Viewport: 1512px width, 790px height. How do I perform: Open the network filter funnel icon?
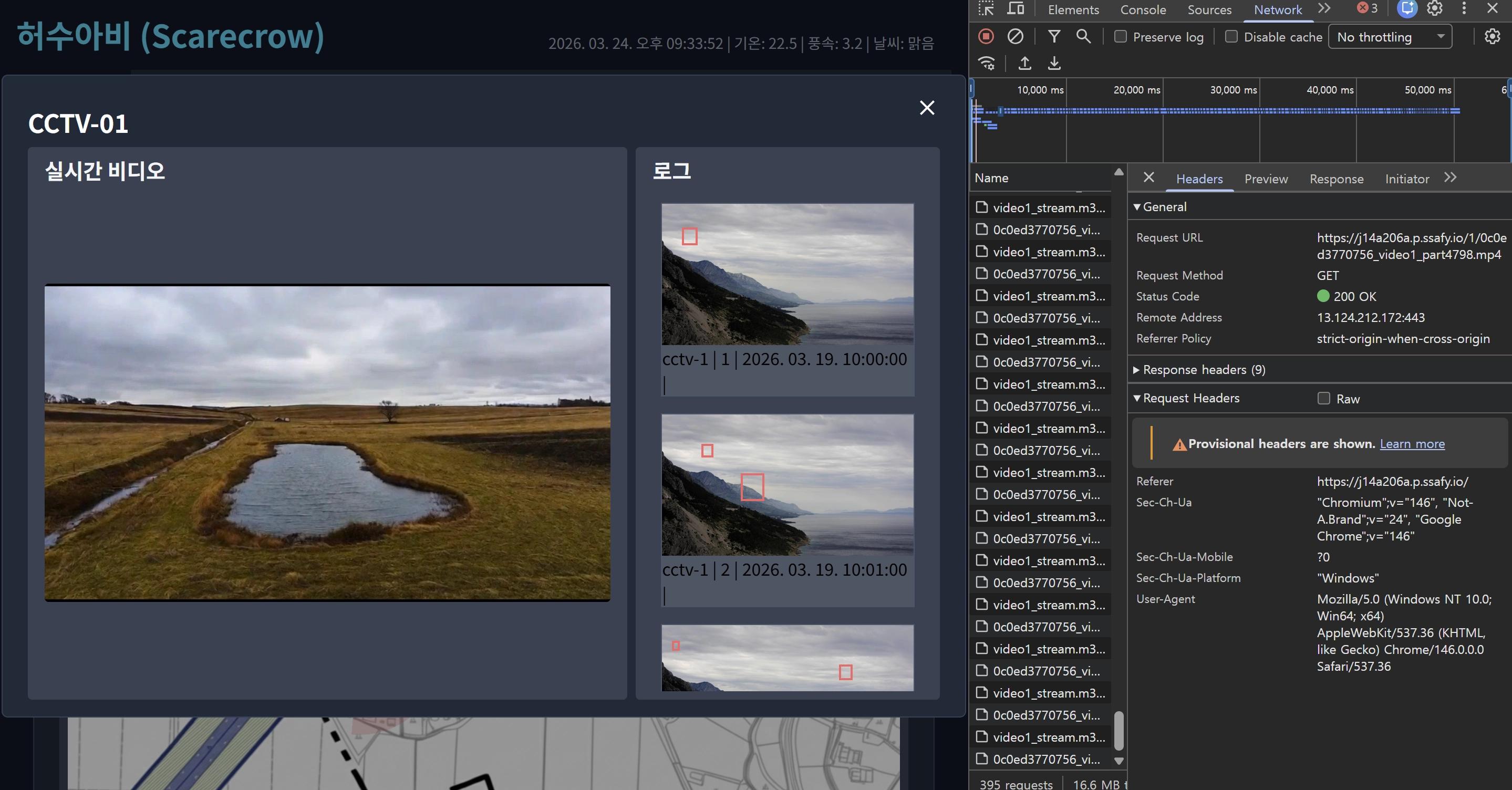tap(1054, 36)
